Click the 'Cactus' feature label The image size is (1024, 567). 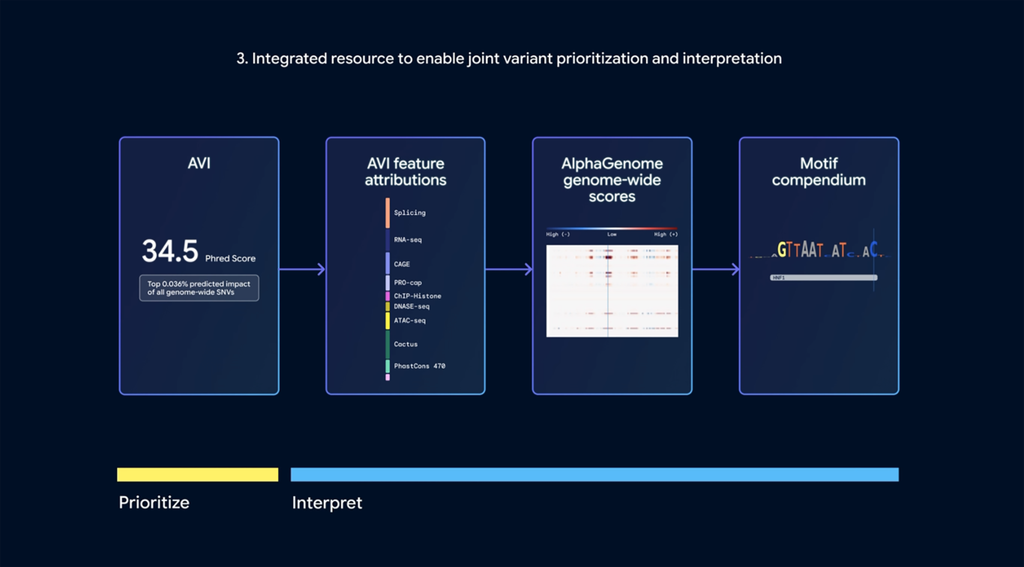pos(406,344)
